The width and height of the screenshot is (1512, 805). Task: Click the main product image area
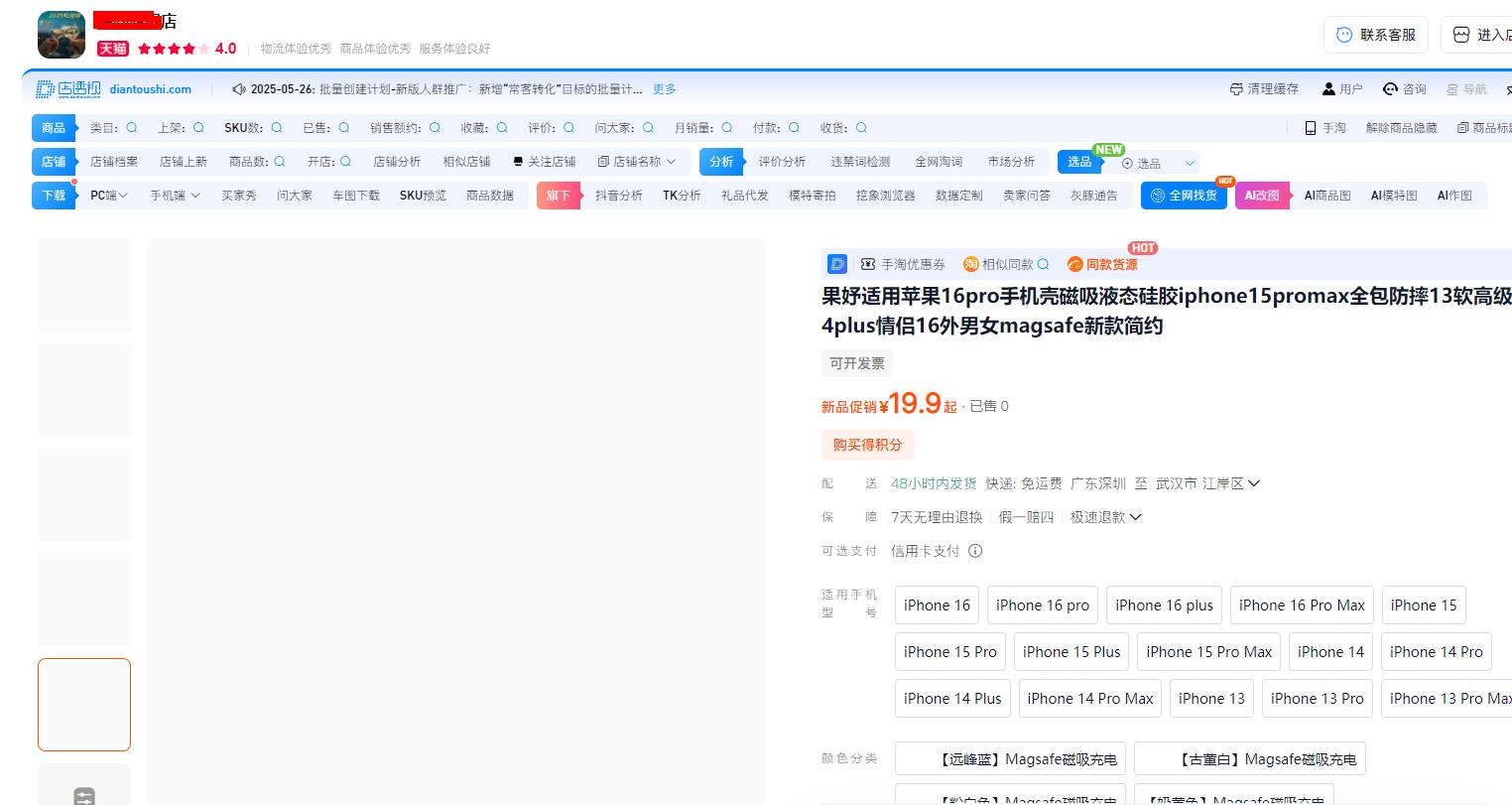point(456,521)
